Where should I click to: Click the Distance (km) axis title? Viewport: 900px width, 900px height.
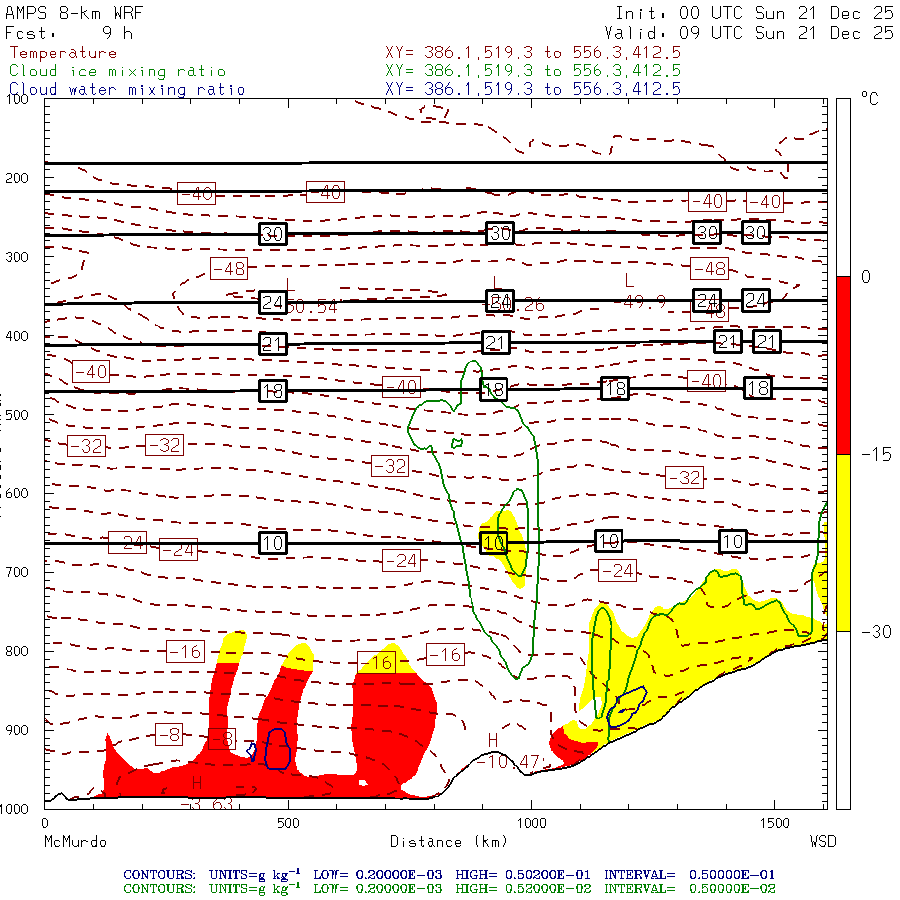click(436, 842)
